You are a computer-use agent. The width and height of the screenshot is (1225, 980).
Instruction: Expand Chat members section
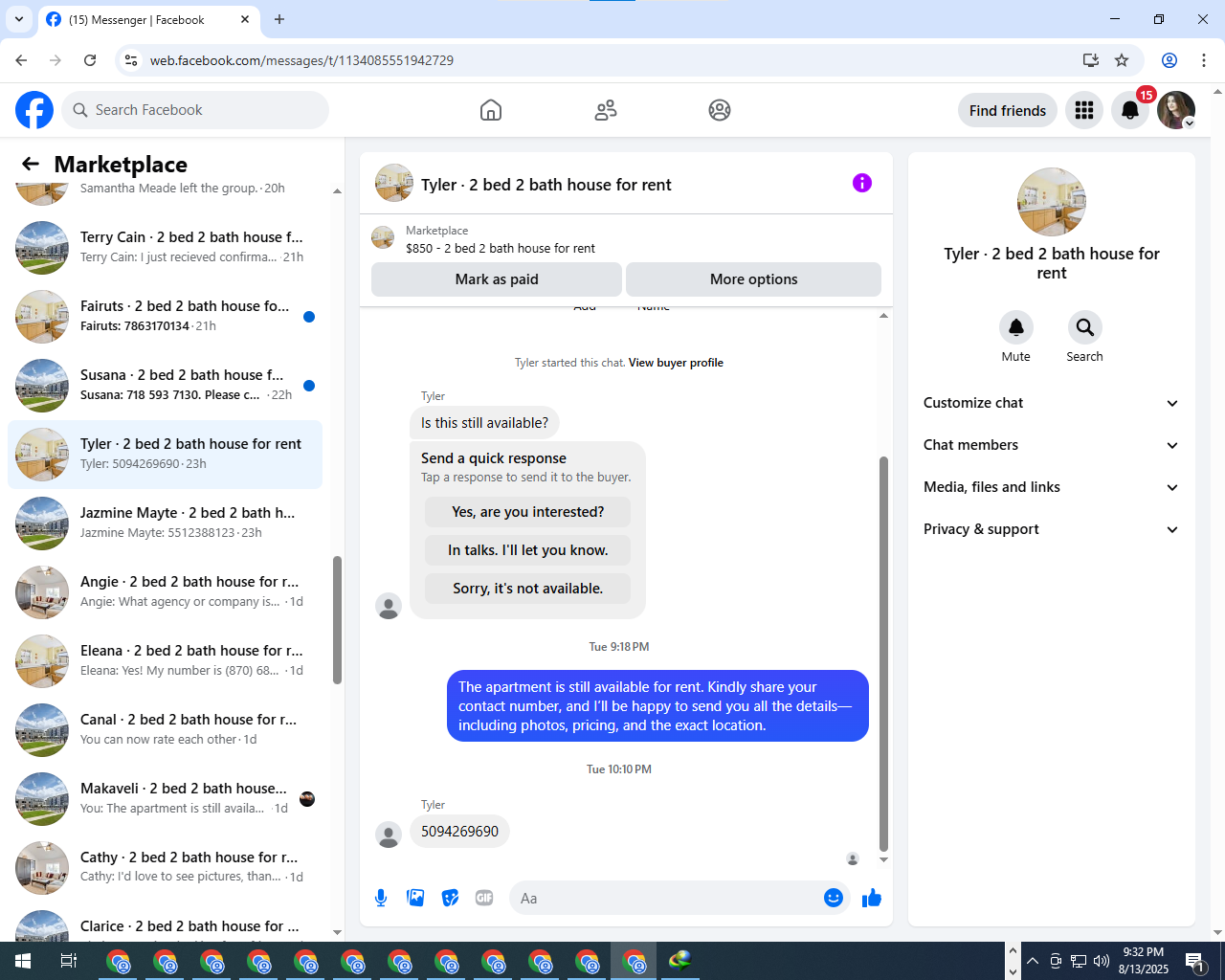click(1052, 445)
